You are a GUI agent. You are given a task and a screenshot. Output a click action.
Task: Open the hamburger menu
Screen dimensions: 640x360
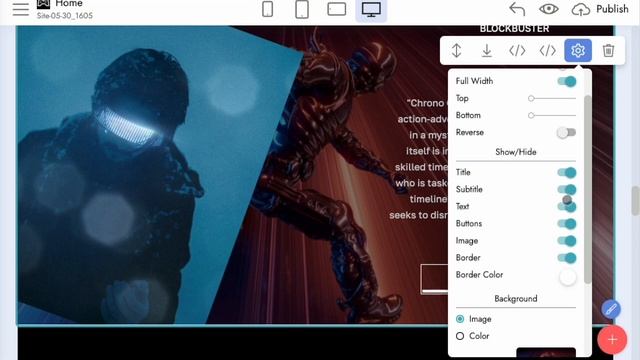click(20, 9)
